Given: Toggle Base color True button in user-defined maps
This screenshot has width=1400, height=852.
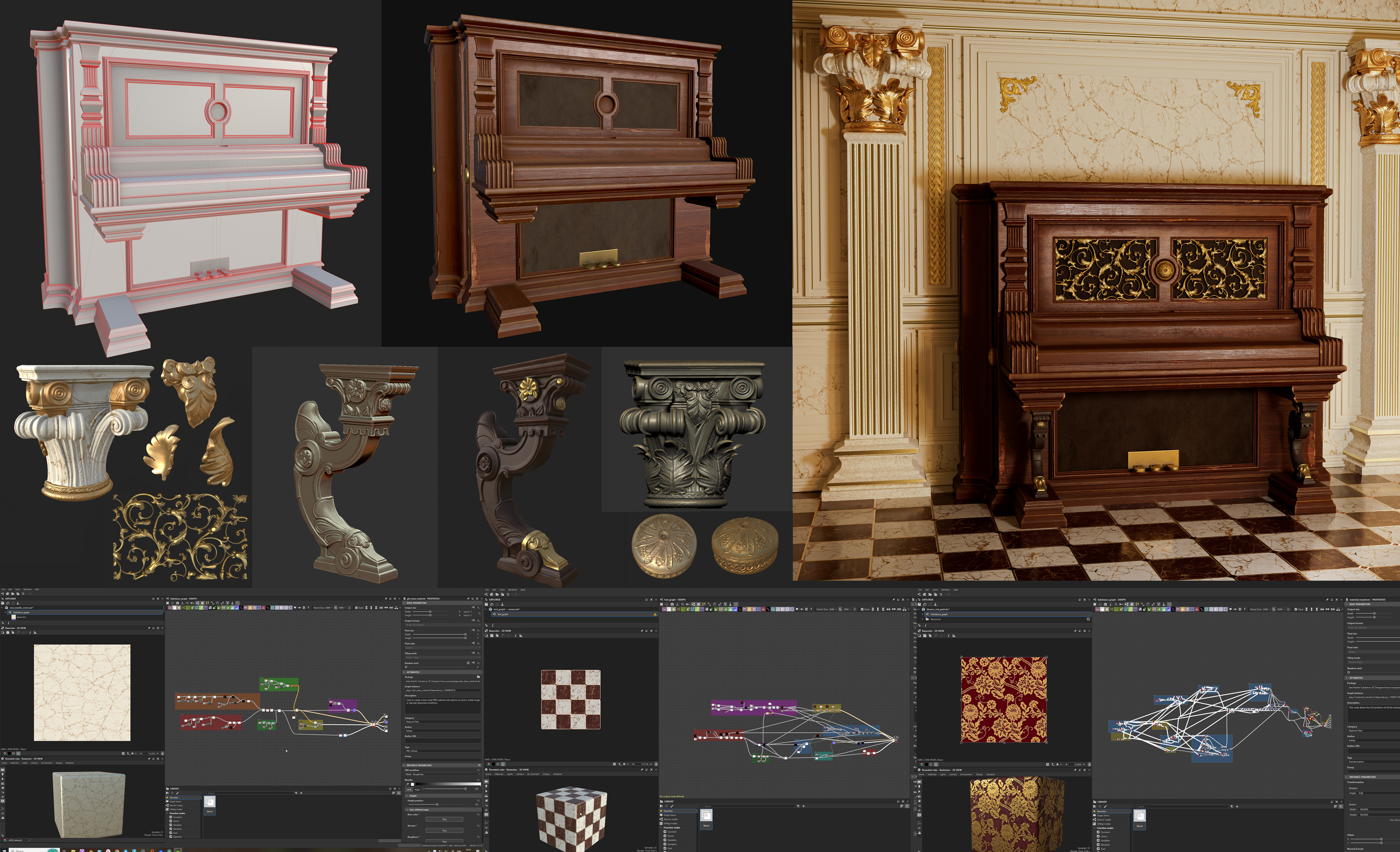Looking at the screenshot, I should pyautogui.click(x=445, y=820).
